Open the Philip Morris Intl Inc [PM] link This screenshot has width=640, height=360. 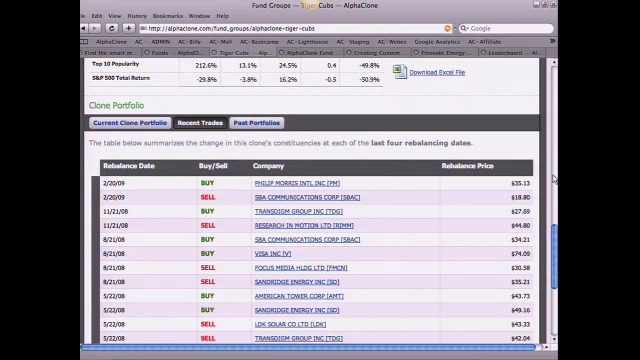[x=297, y=183]
